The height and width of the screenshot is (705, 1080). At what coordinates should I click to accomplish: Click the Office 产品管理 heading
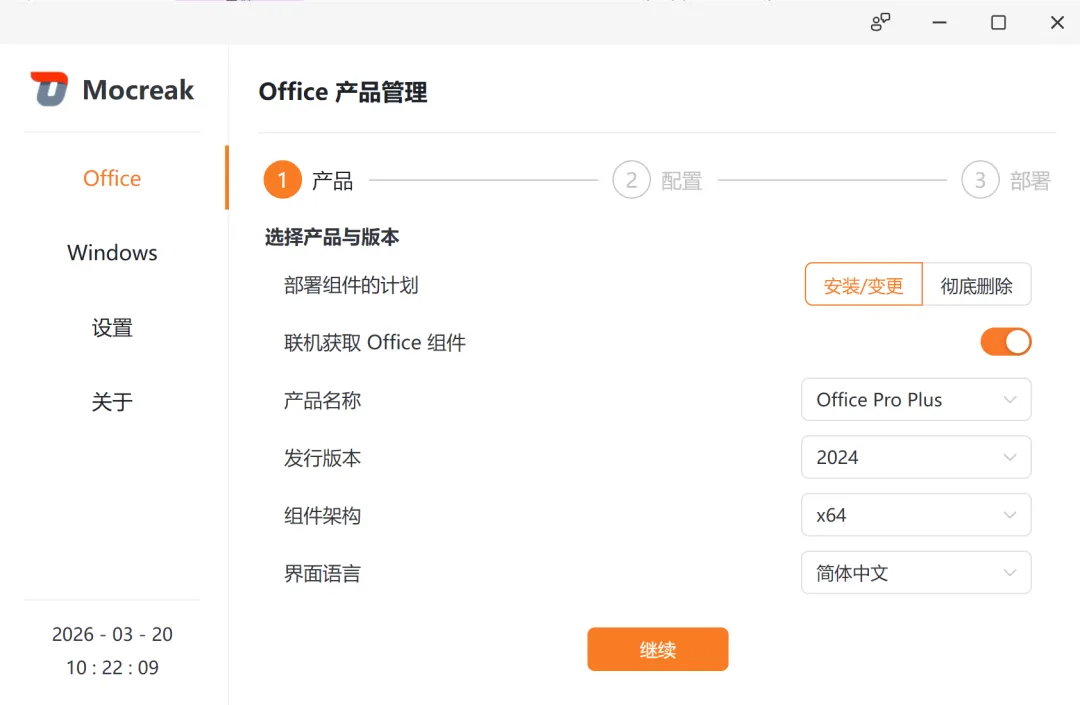(x=343, y=92)
